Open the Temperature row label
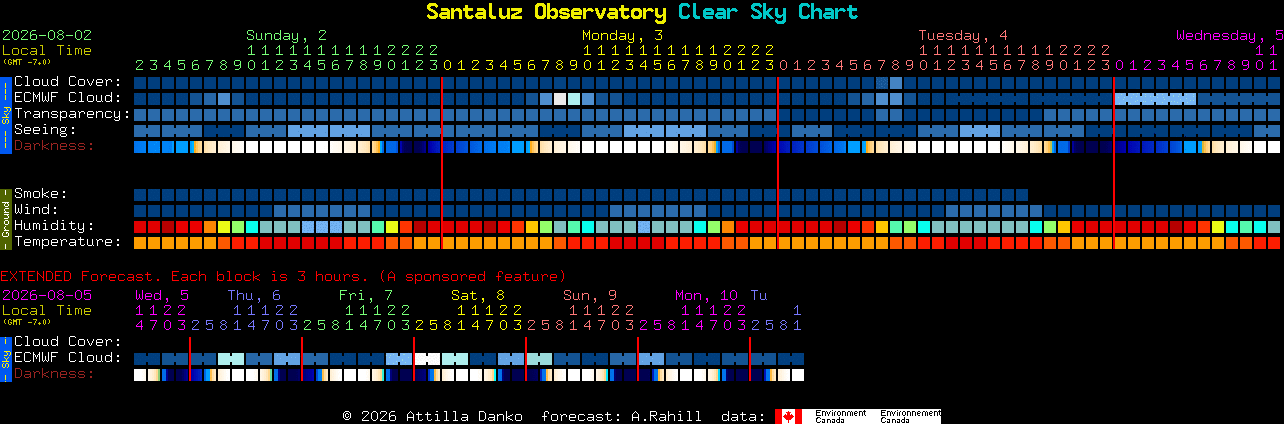1284x424 pixels. [68, 242]
